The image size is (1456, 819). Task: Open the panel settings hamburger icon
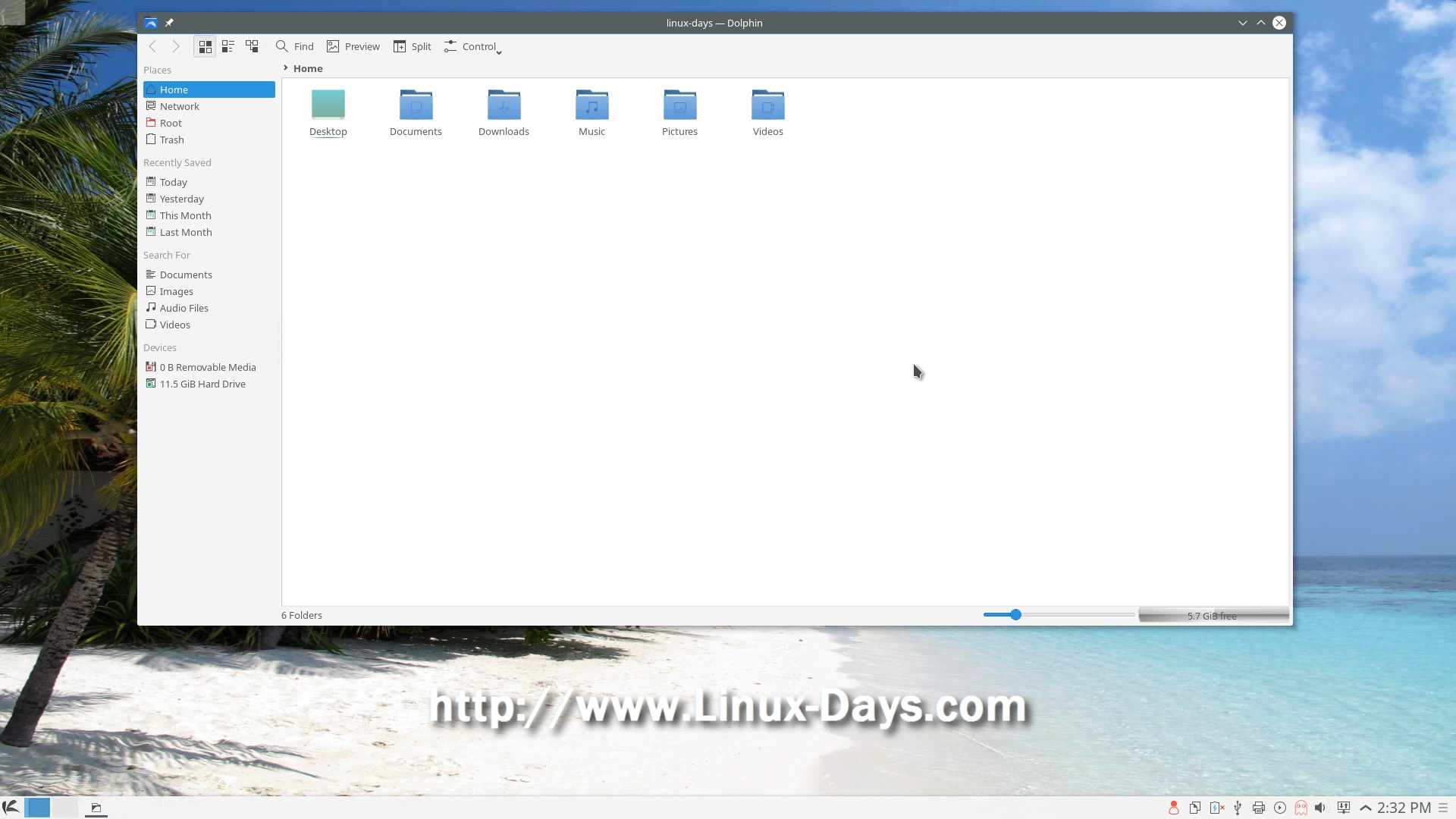coord(1444,808)
